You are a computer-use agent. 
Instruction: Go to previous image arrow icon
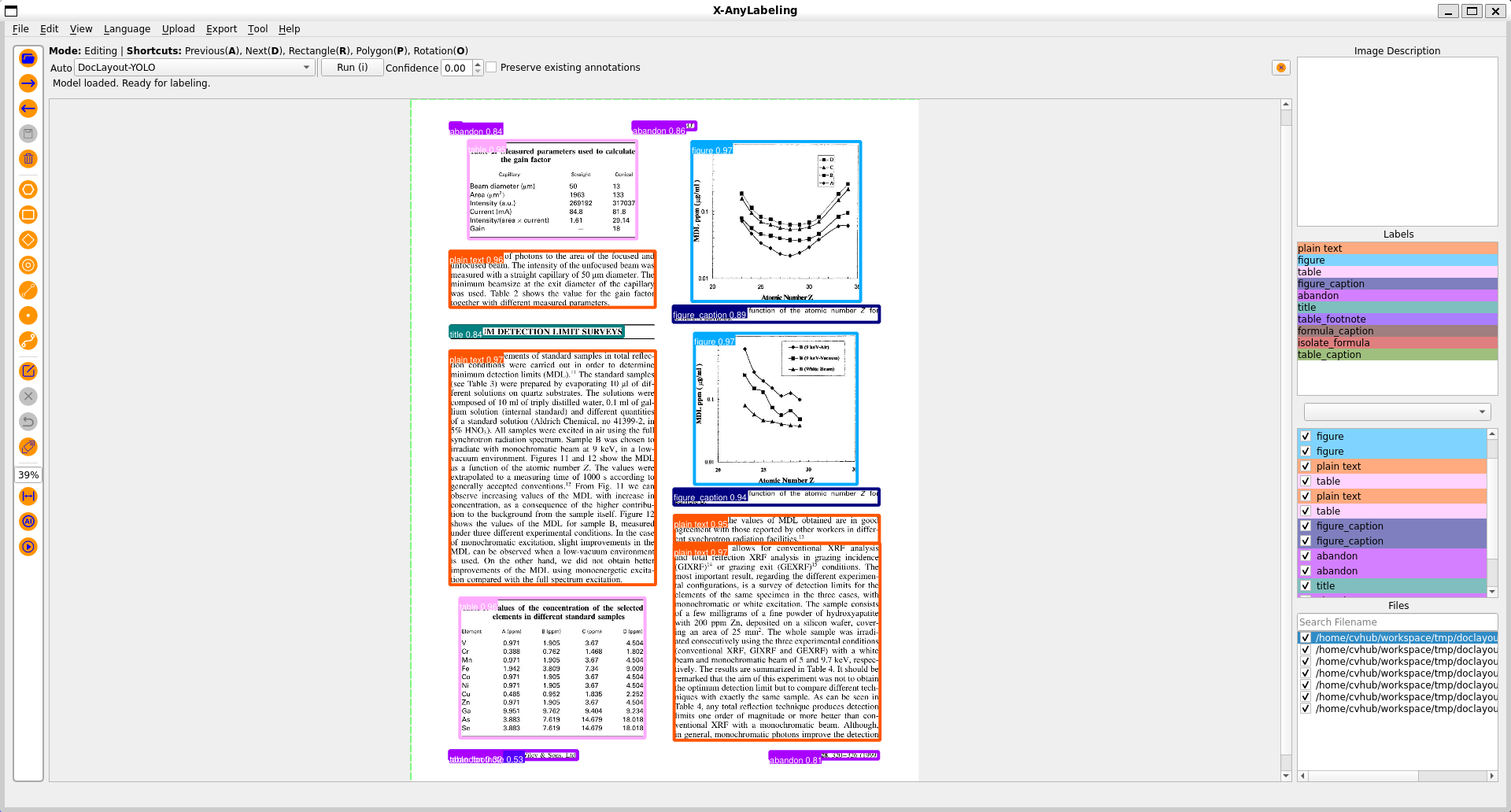[28, 109]
